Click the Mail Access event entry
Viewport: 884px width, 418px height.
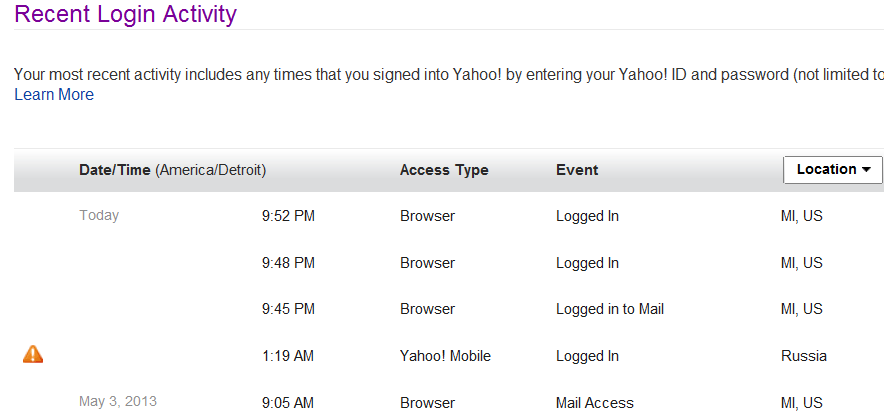click(595, 403)
